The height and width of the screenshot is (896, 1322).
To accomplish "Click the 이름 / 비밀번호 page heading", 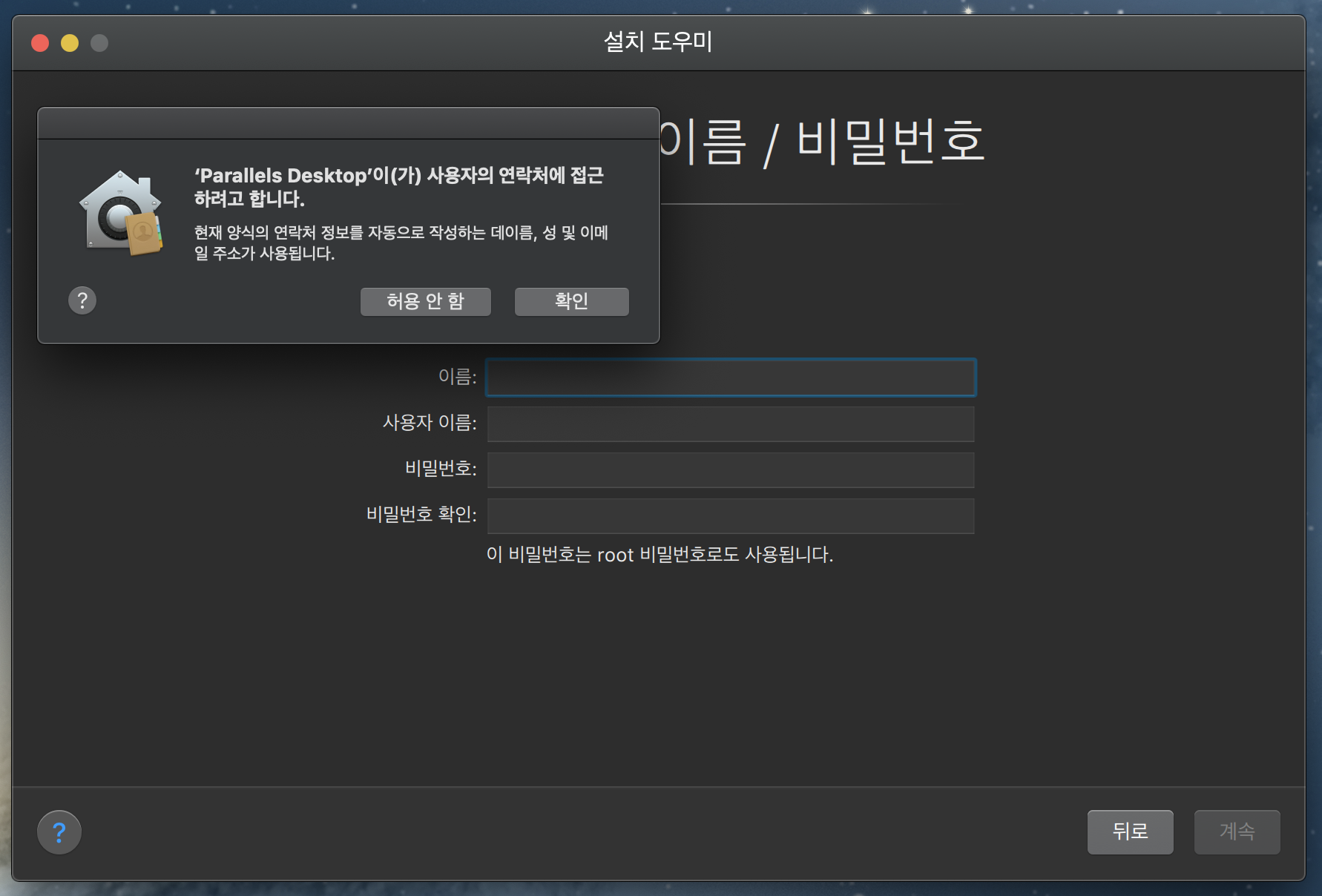I will click(822, 142).
